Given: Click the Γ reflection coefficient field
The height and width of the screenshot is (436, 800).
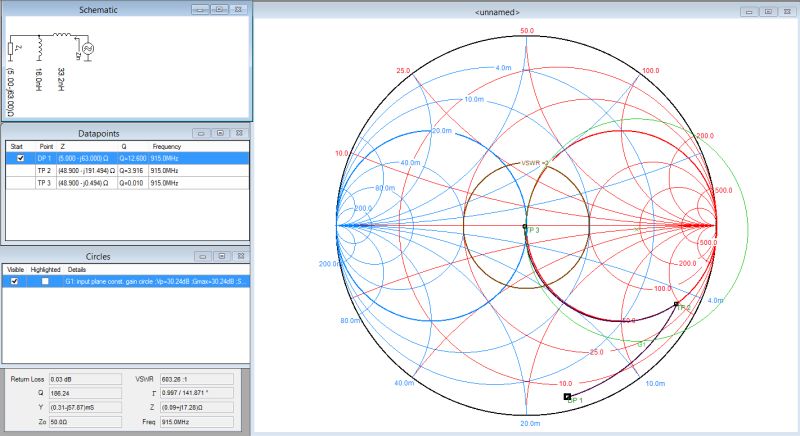Looking at the screenshot, I should (x=196, y=393).
